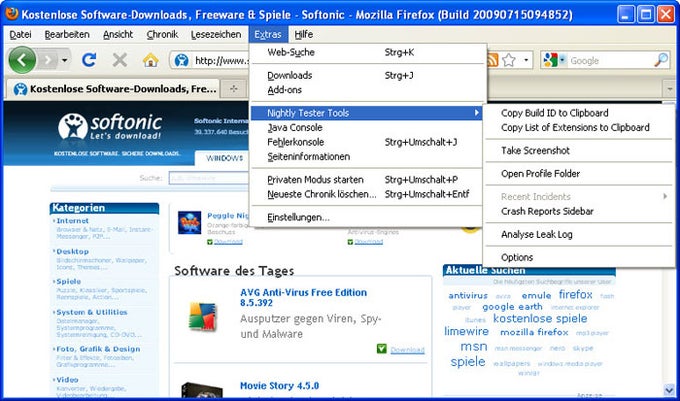Viewport: 680px width, 401px height.
Task: Click the Softonic logo
Action: point(110,127)
